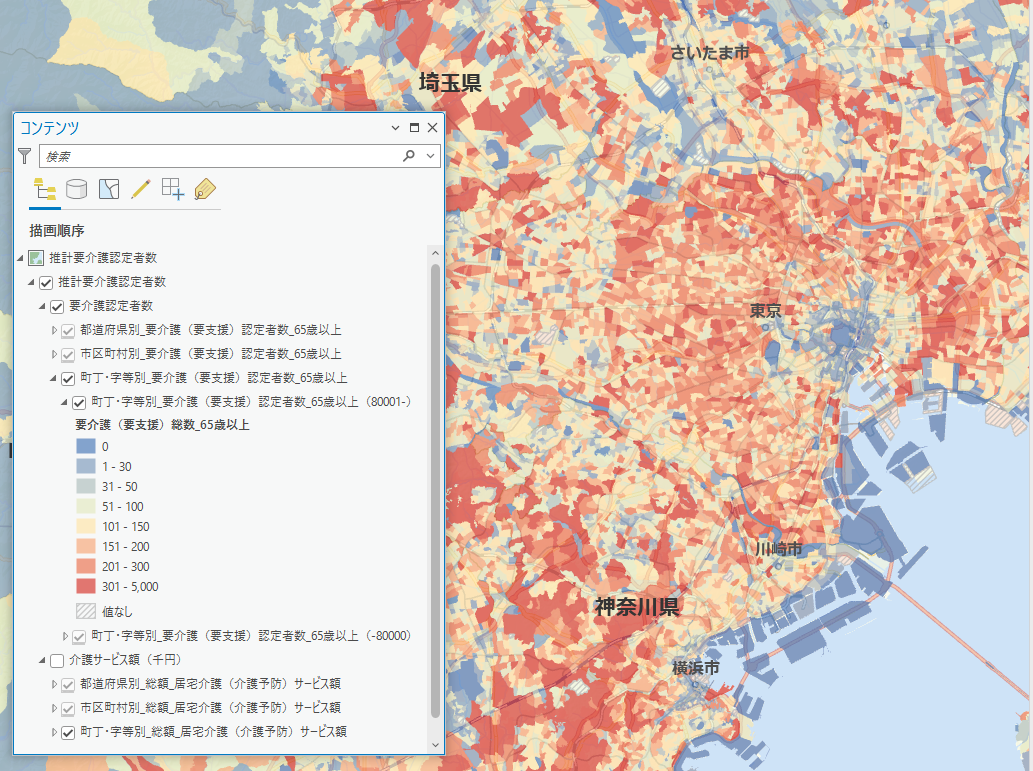Image resolution: width=1033 pixels, height=771 pixels.
Task: Select List By Selection icon
Action: [109, 190]
